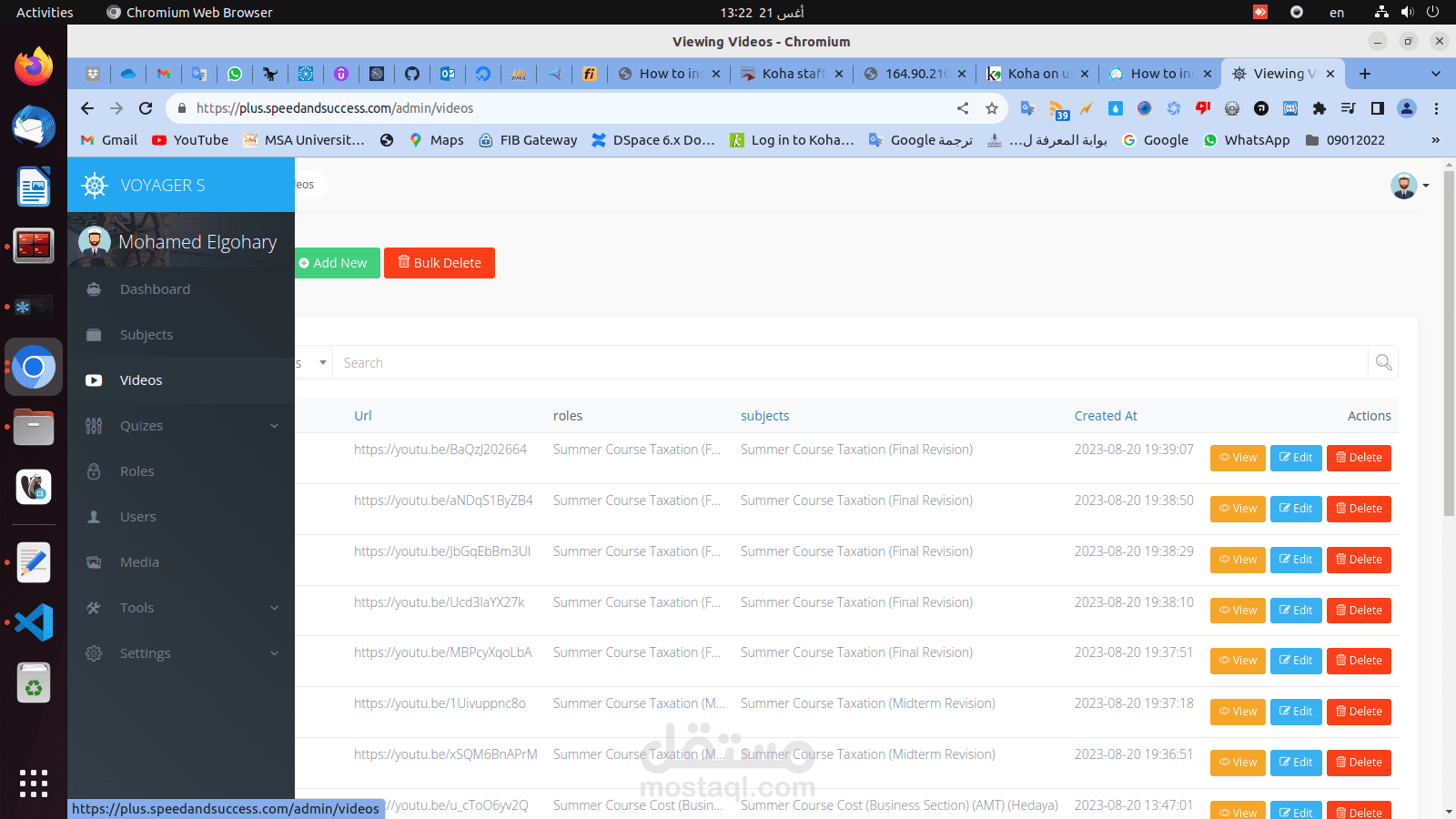This screenshot has width=1456, height=819.
Task: Click the Voyager helm logo icon
Action: (x=95, y=185)
